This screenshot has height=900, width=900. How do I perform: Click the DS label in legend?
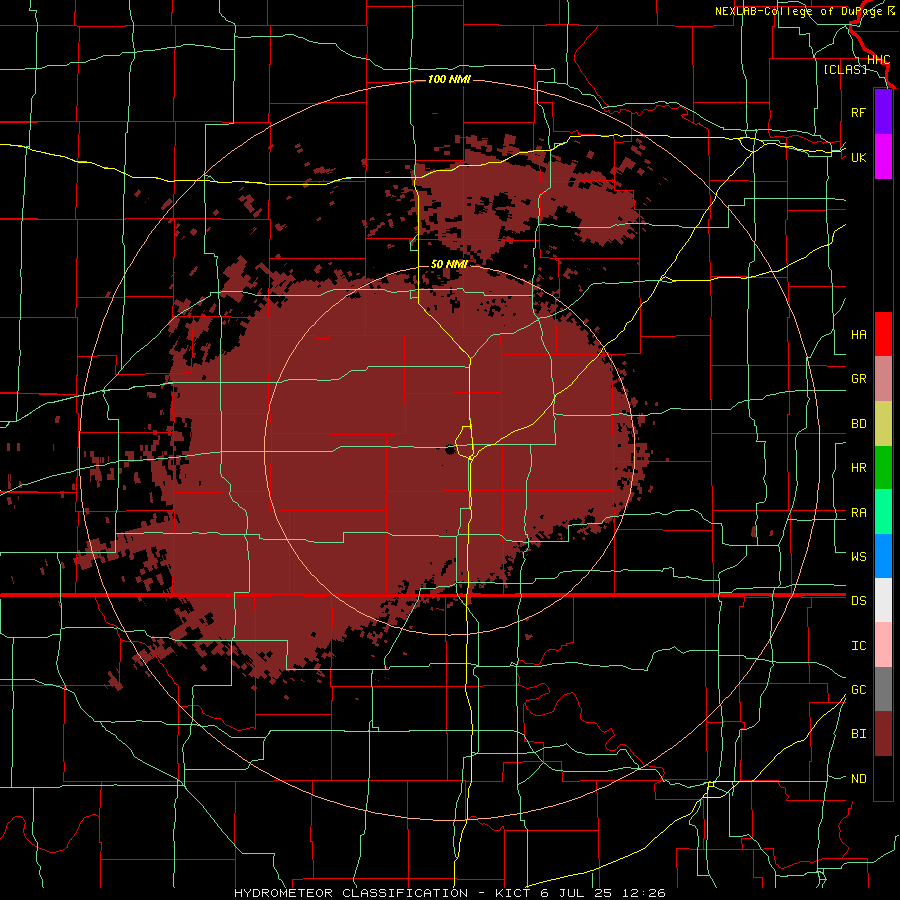click(858, 601)
